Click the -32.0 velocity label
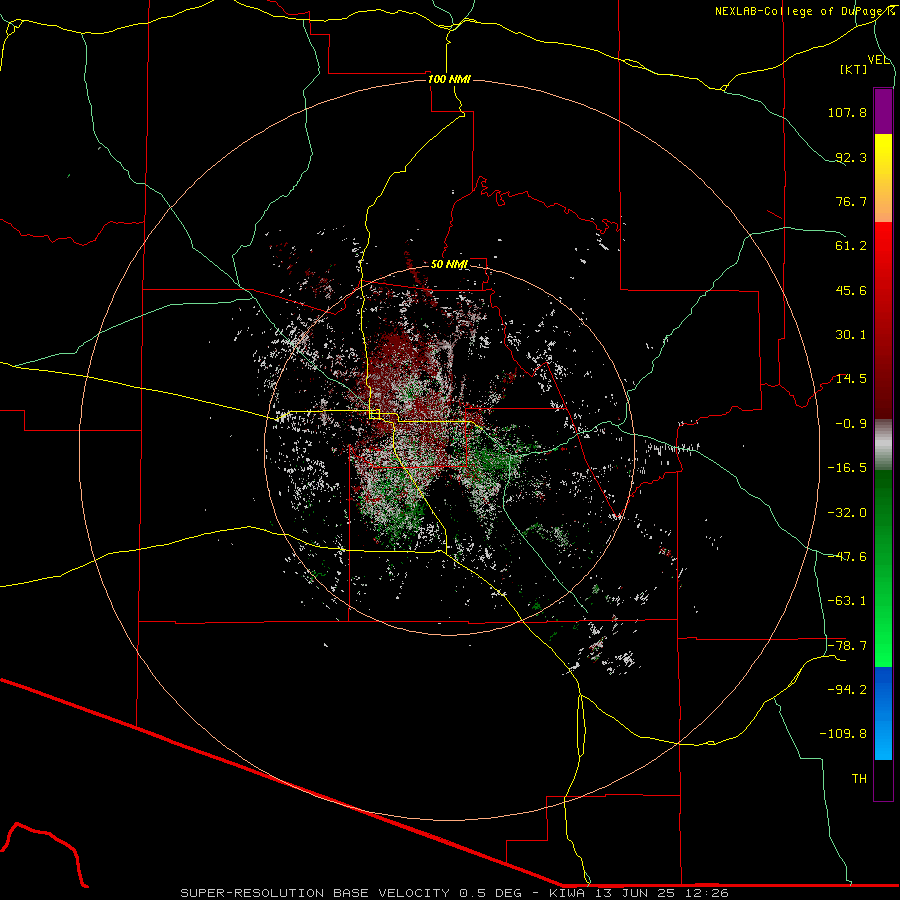 (847, 513)
